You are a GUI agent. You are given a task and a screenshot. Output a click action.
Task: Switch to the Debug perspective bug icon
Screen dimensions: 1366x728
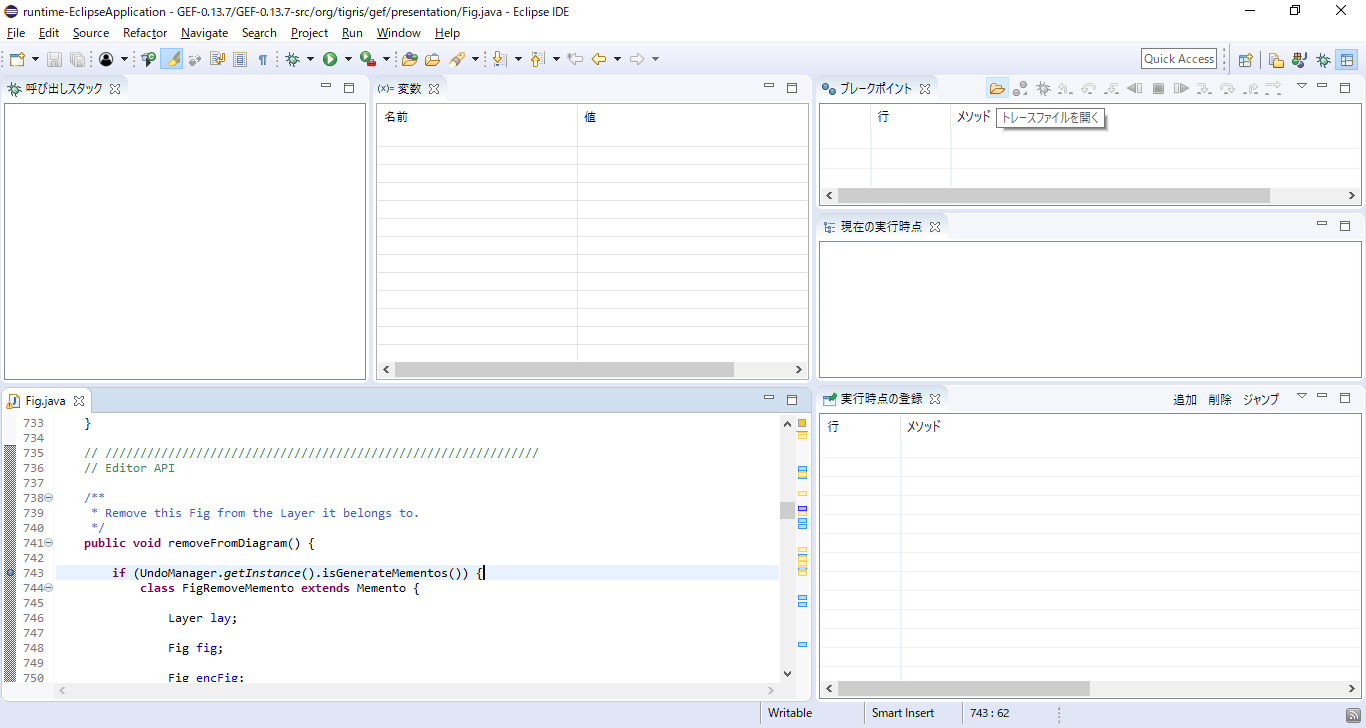point(1323,60)
